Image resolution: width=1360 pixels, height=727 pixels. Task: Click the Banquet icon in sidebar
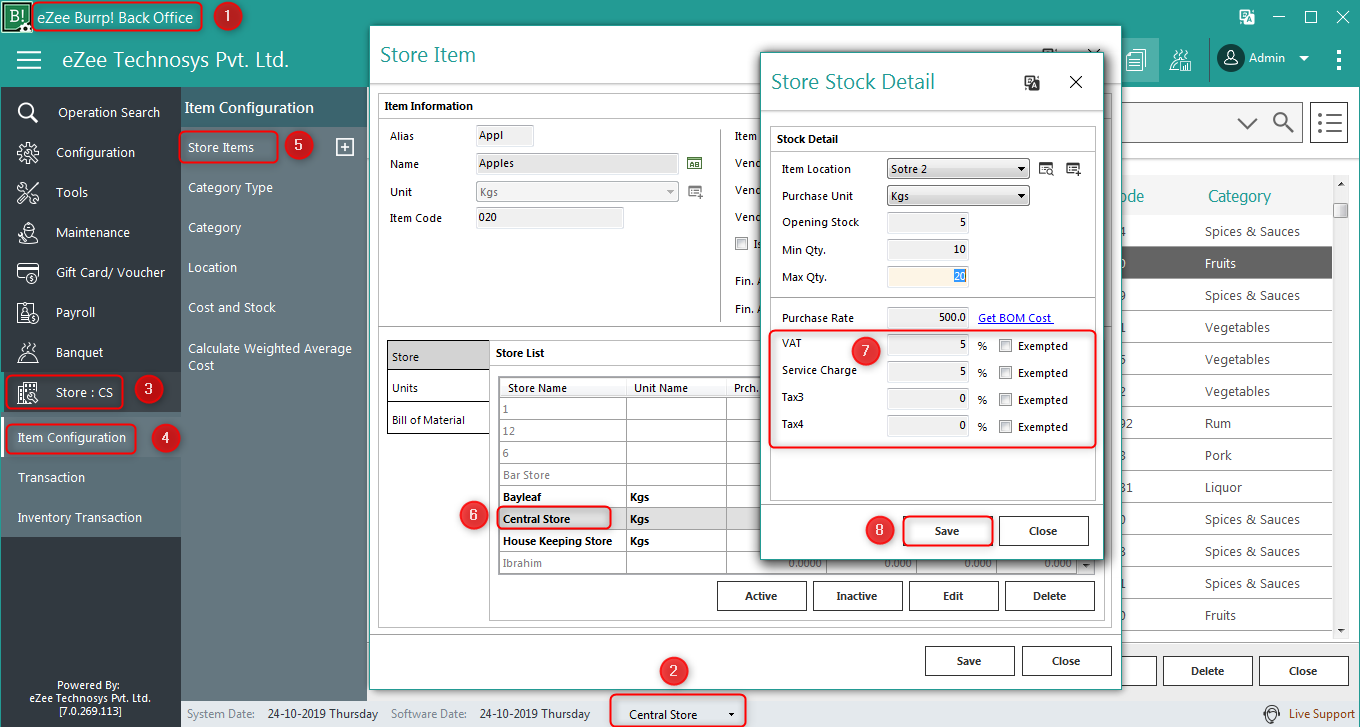pos(28,352)
